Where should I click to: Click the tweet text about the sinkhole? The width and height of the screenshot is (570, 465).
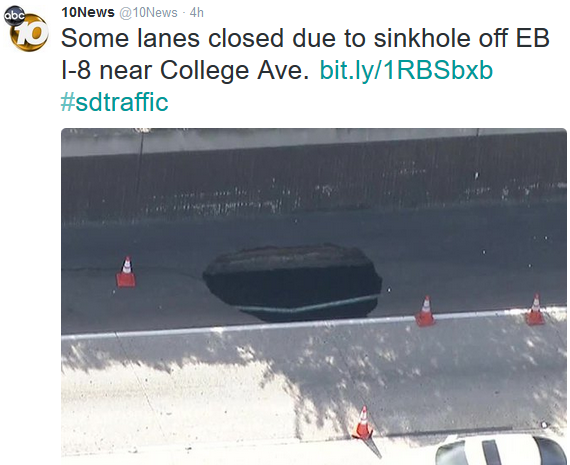pyautogui.click(x=305, y=54)
